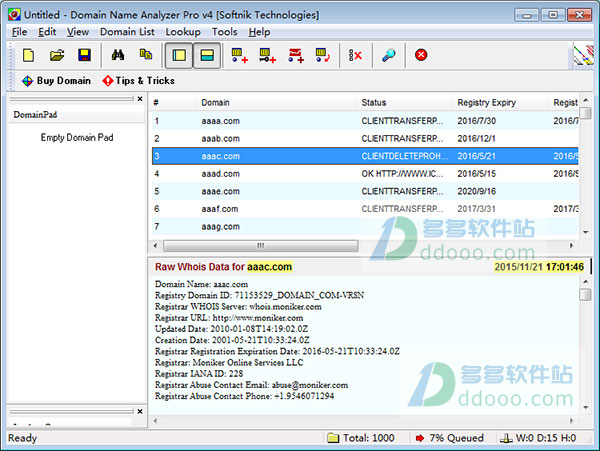Open a file with folder icon
Screen dimensions: 600x451
[57, 55]
